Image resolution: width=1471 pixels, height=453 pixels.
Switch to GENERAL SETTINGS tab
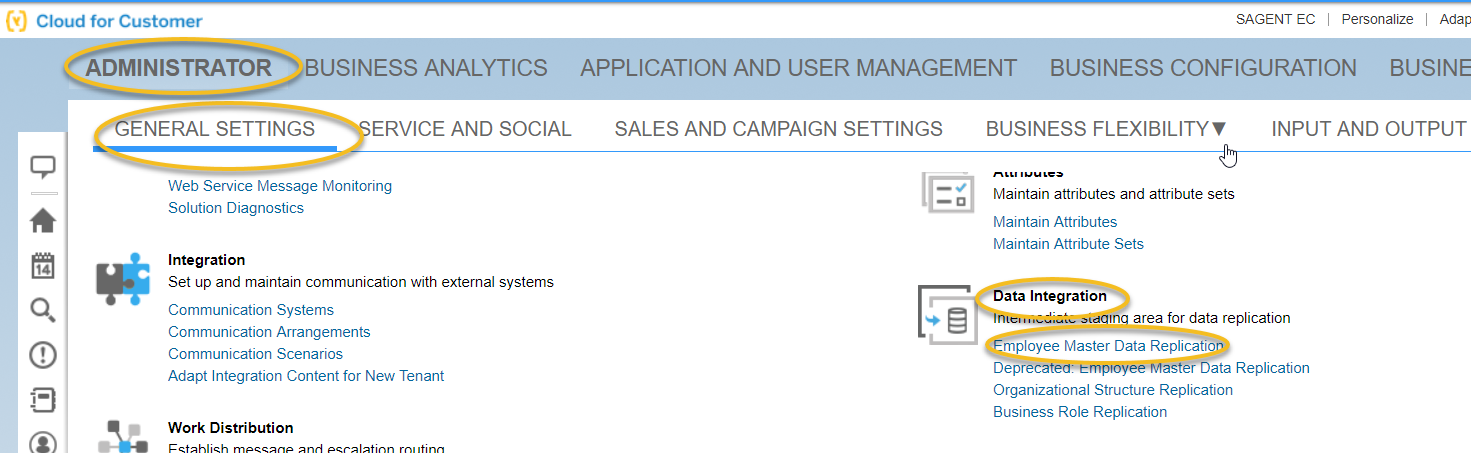tap(215, 129)
